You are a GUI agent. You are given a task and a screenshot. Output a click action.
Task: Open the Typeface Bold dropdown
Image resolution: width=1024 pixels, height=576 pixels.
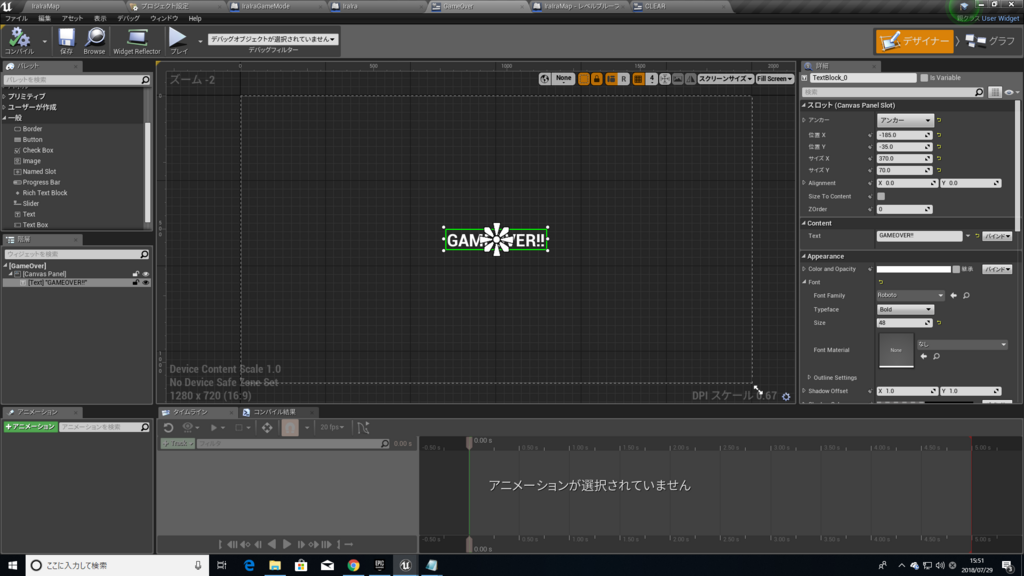[905, 310]
